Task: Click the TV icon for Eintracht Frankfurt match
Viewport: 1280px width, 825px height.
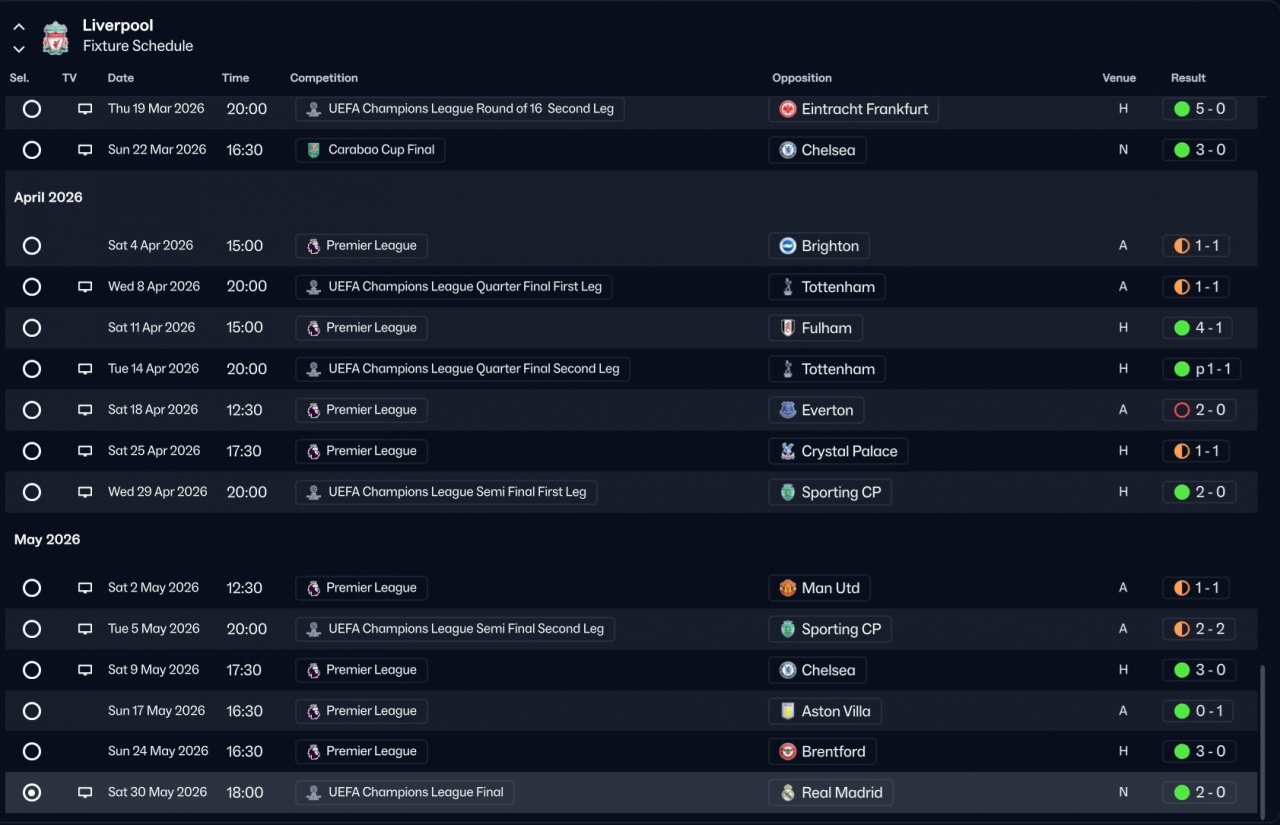Action: click(85, 109)
